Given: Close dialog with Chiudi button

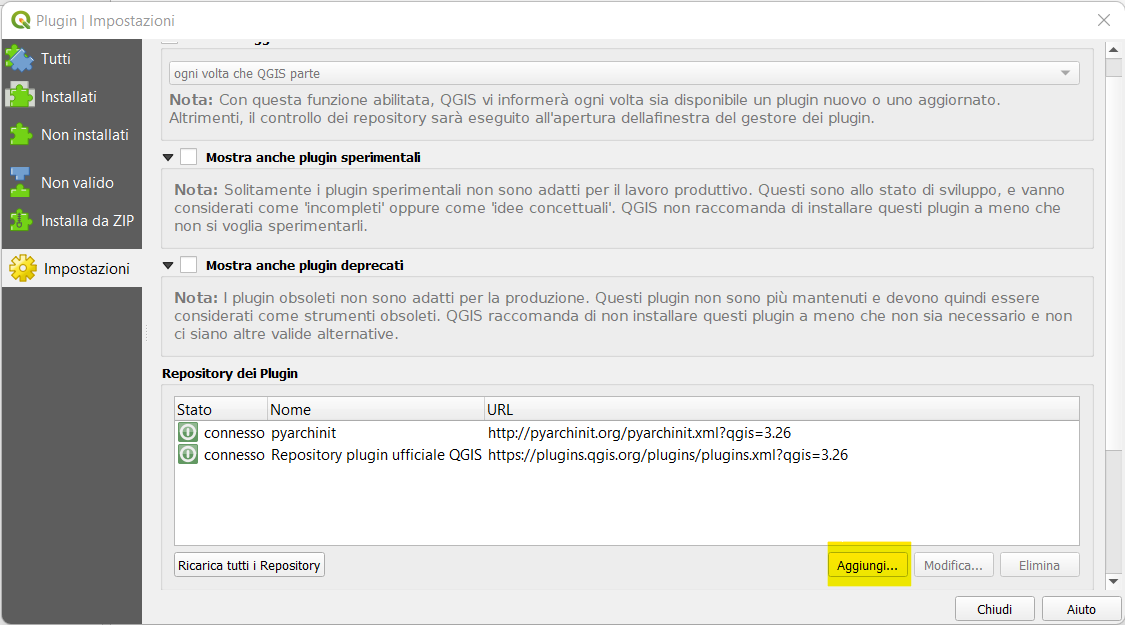Looking at the screenshot, I should [x=994, y=608].
